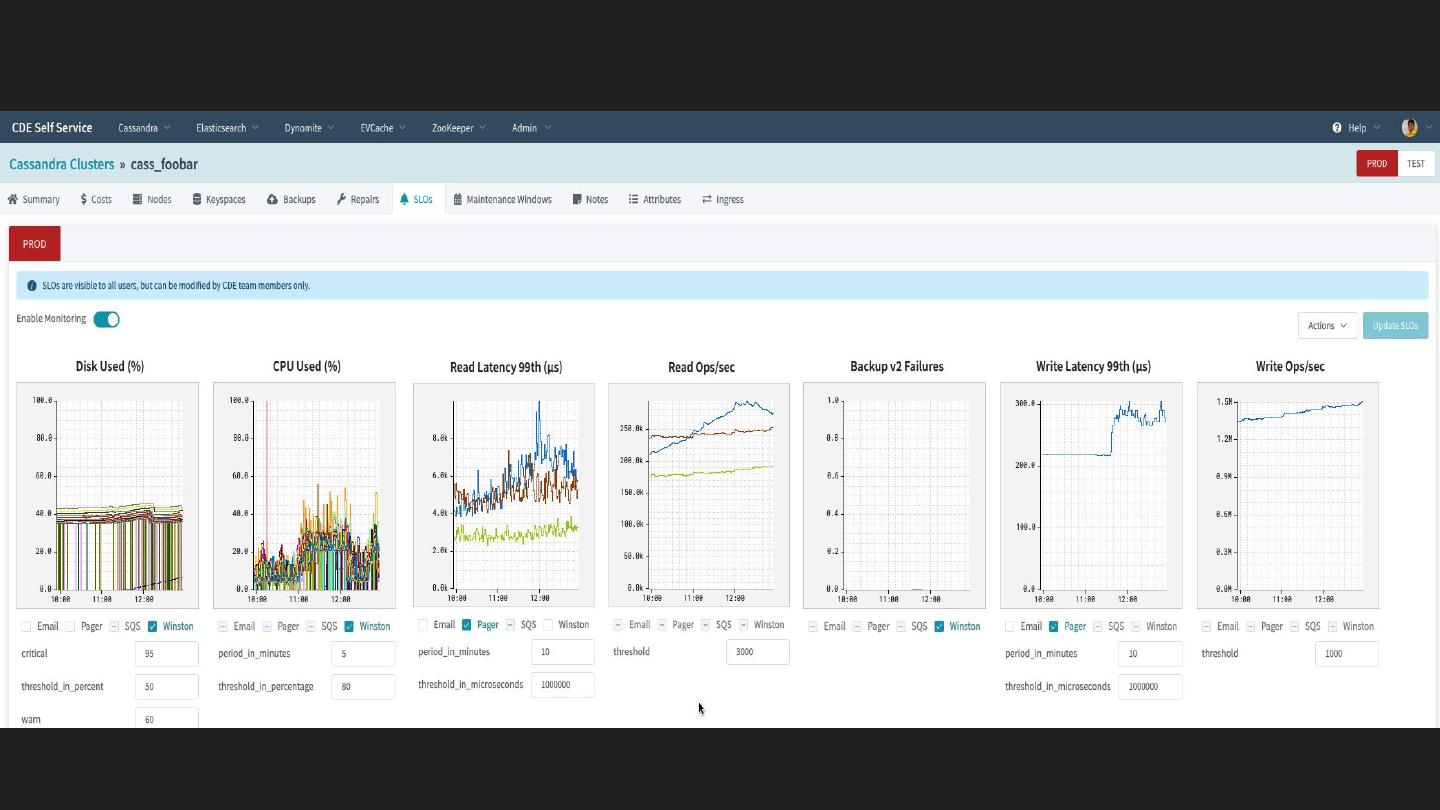1440x810 pixels.
Task: Expand the Cassandra navigation menu
Action: (144, 128)
